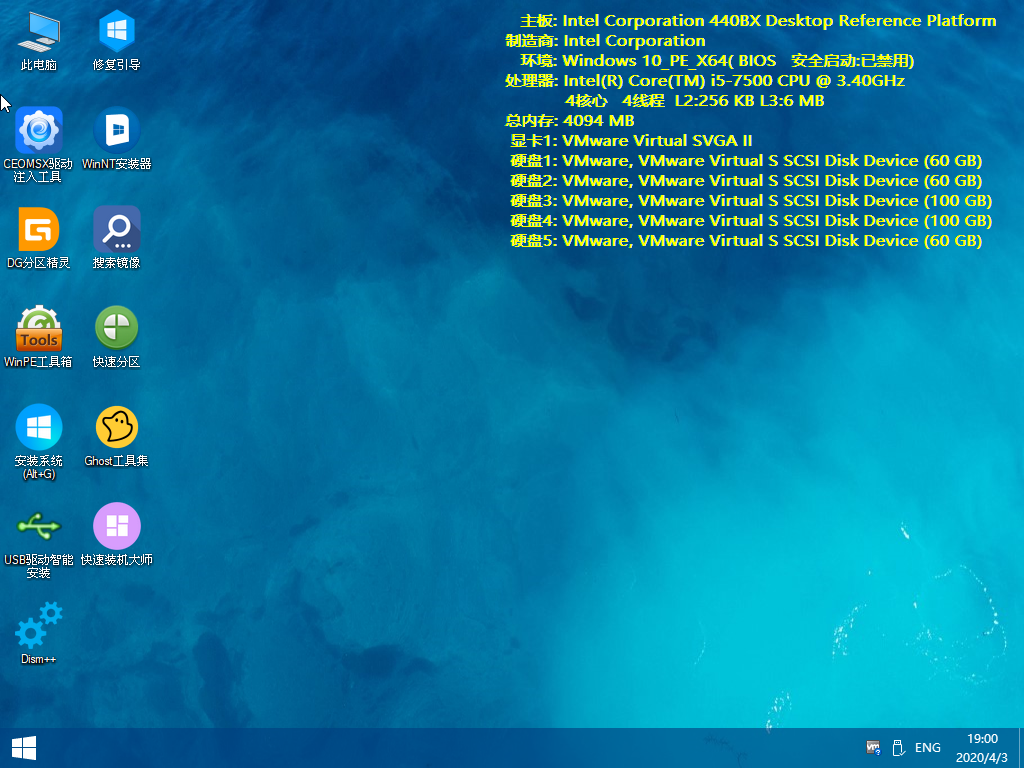1024x768 pixels.
Task: Click the 4核心 4线程 cache line
Action: point(694,101)
